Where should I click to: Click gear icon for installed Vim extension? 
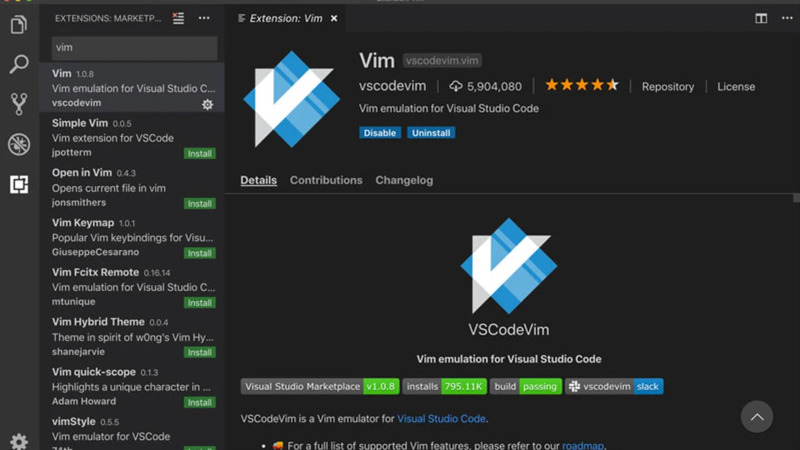(207, 105)
